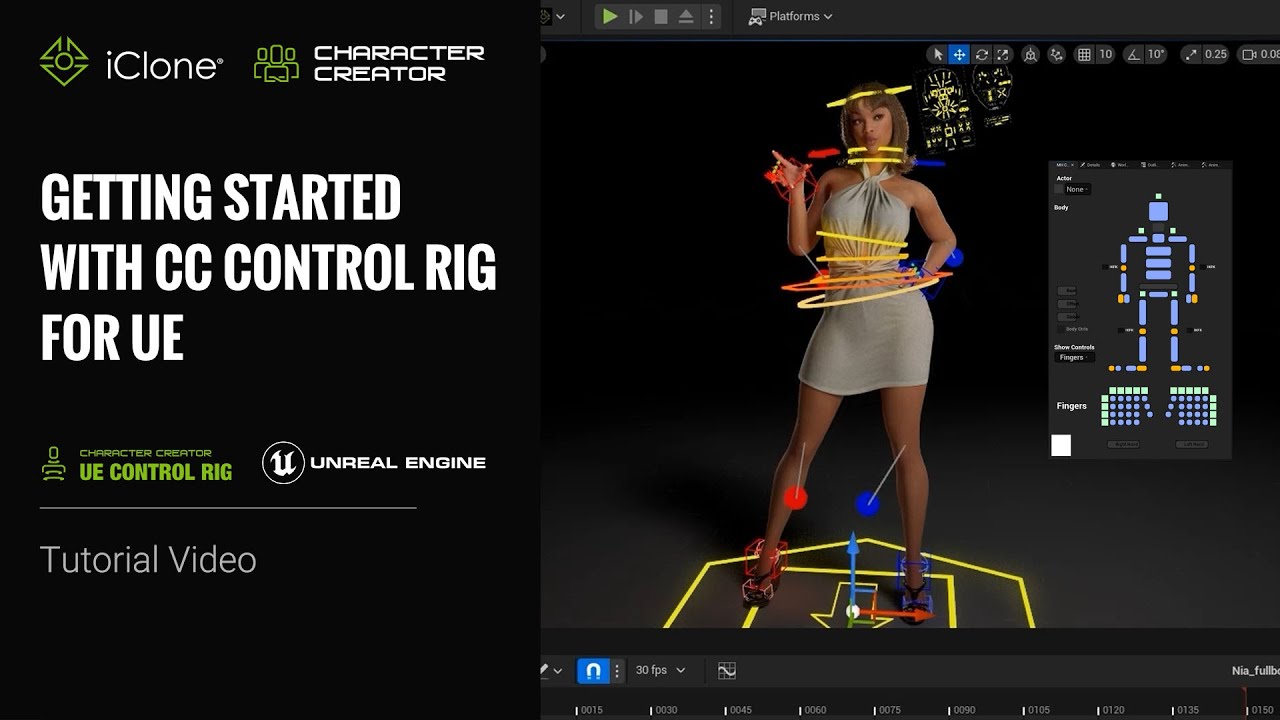Toggle the Body Grids checkbox
This screenshot has height=720, width=1280.
point(1060,329)
